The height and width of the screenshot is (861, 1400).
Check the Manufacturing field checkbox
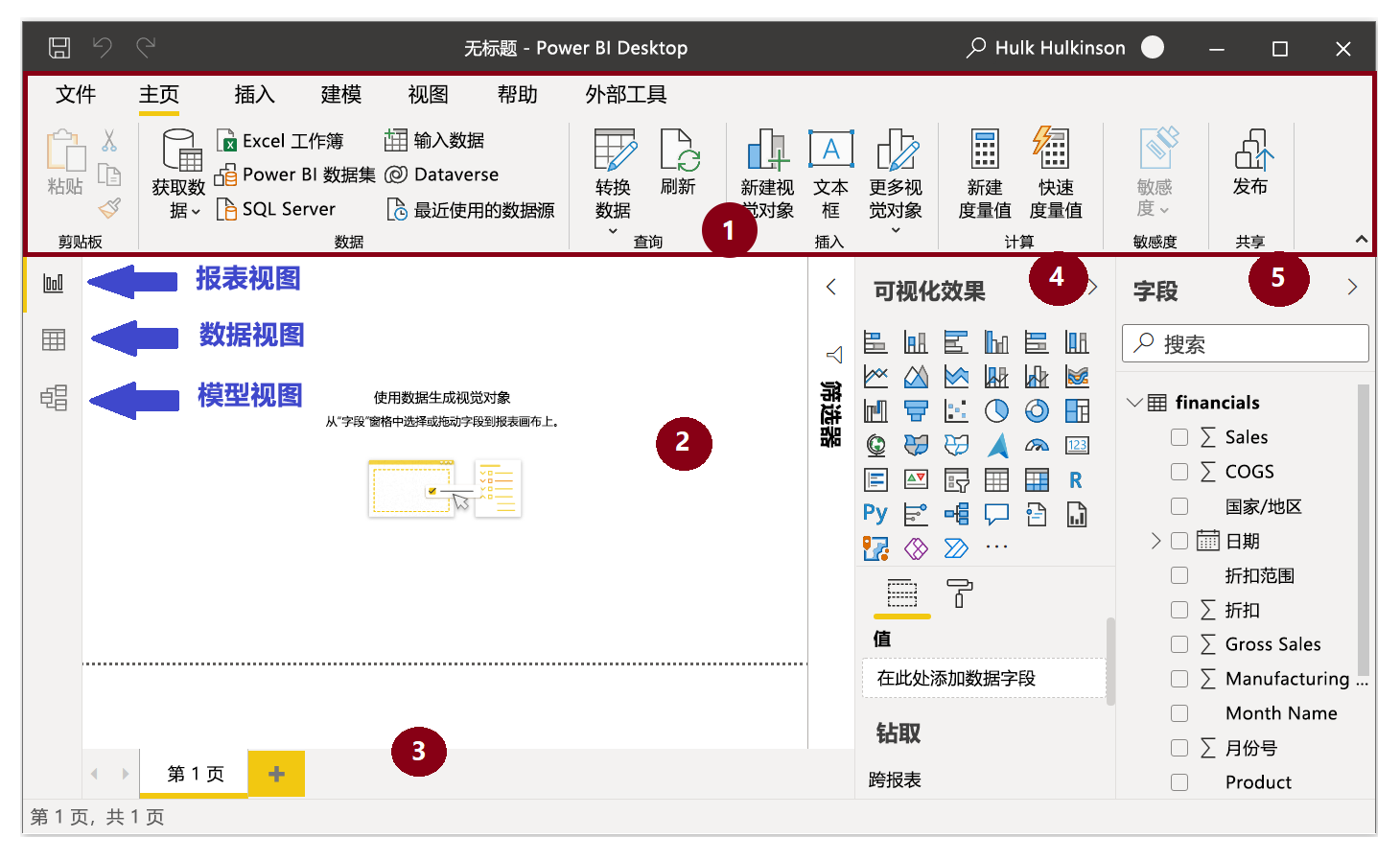click(x=1179, y=679)
